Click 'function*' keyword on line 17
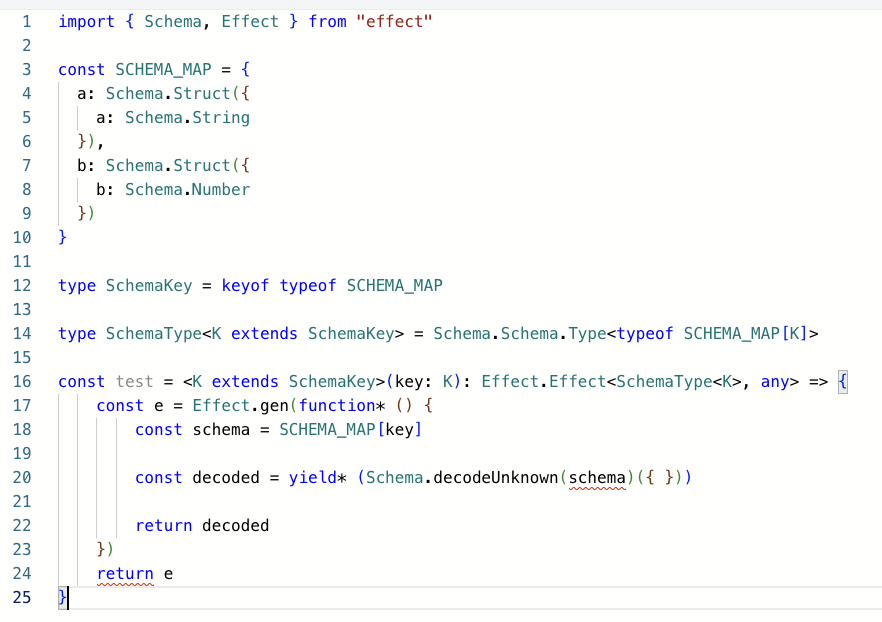Screen dimensions: 882x622 [x=341, y=405]
